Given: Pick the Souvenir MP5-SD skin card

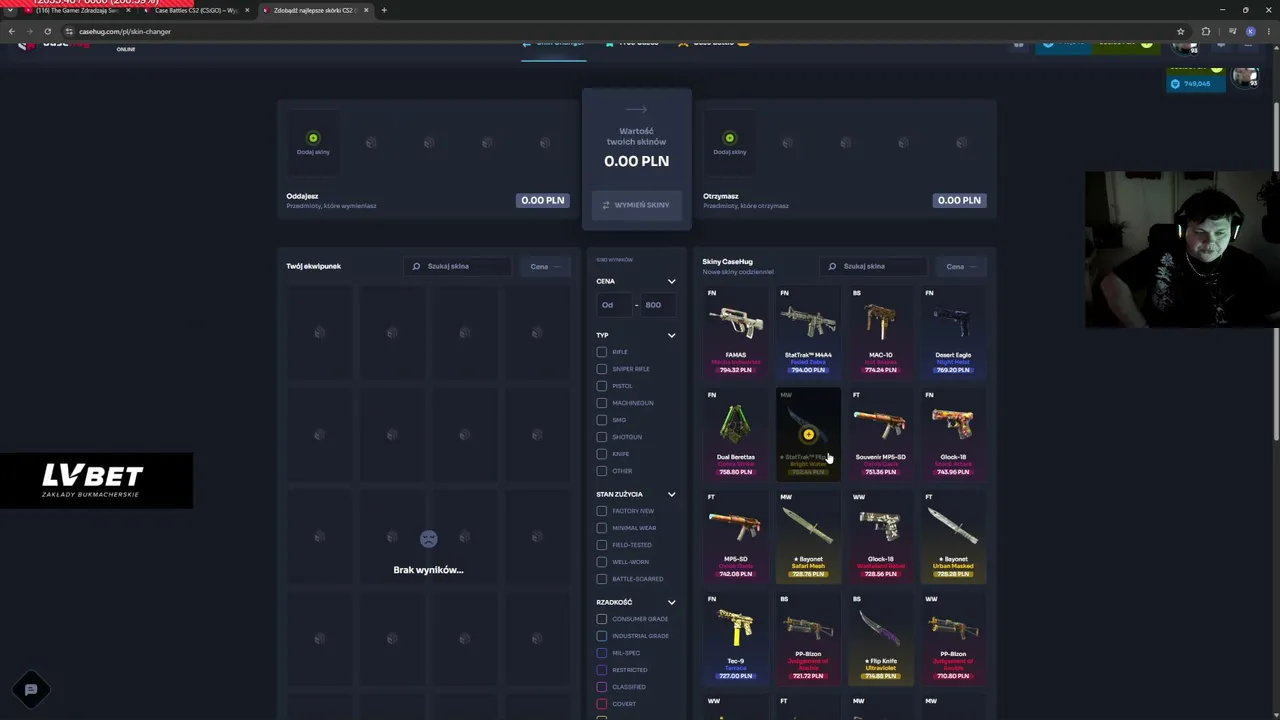Looking at the screenshot, I should (x=881, y=434).
